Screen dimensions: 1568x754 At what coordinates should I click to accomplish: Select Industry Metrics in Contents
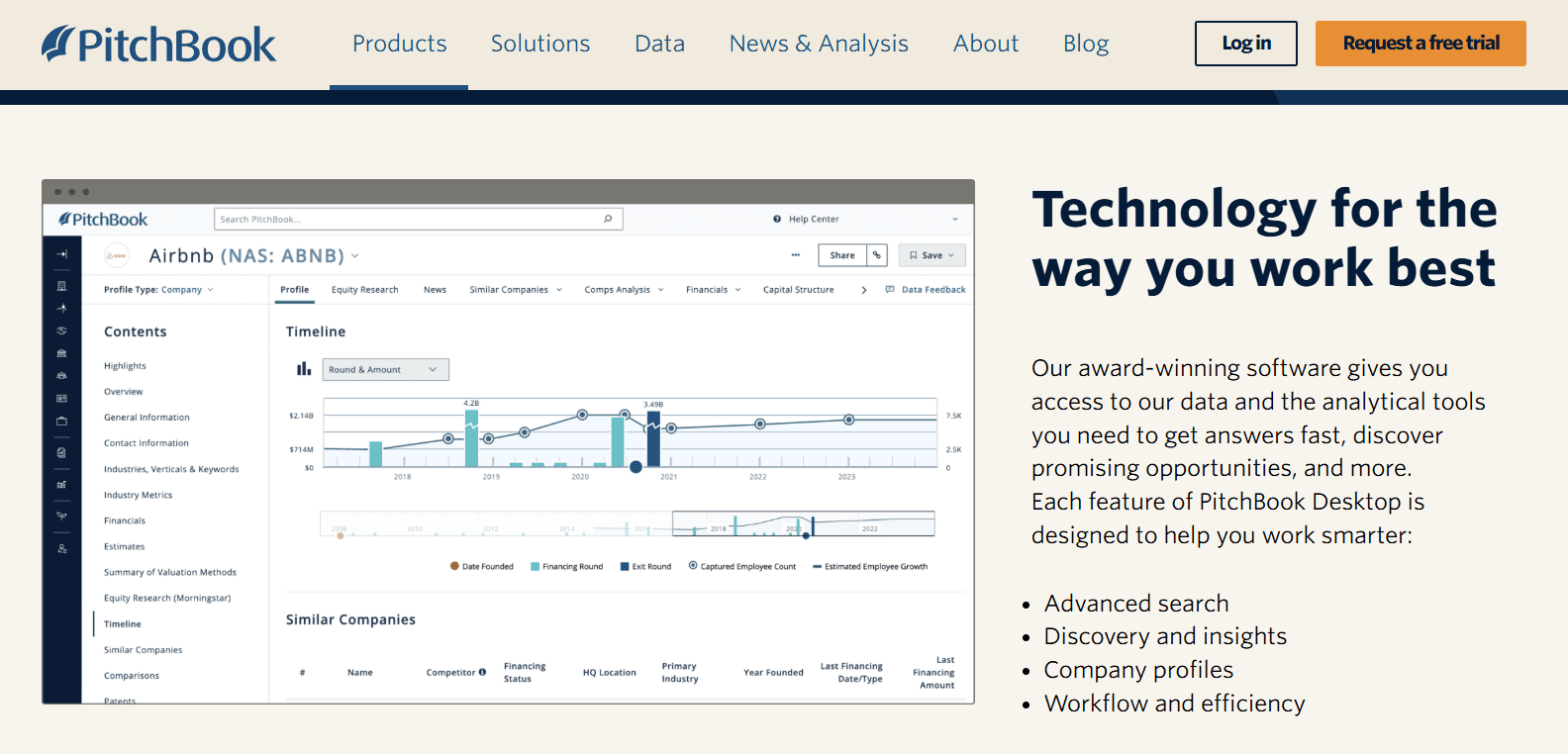[x=138, y=495]
